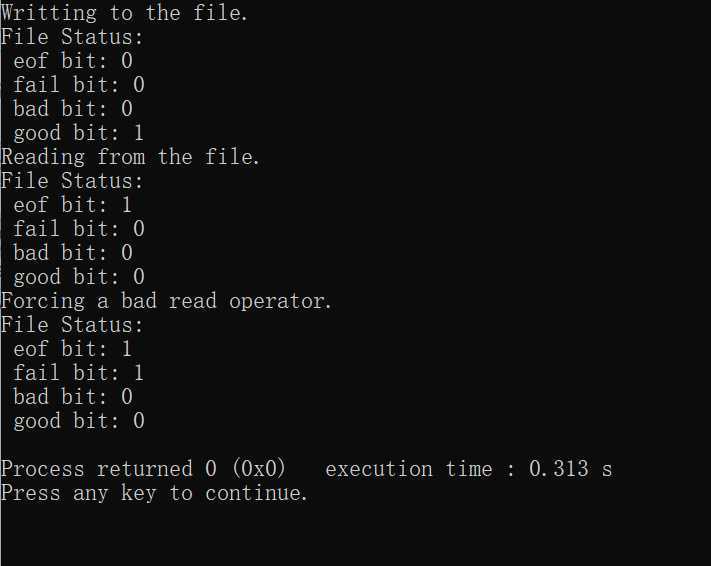
Task: Click 'bad bit: 0' under Reading section
Action: pos(73,253)
